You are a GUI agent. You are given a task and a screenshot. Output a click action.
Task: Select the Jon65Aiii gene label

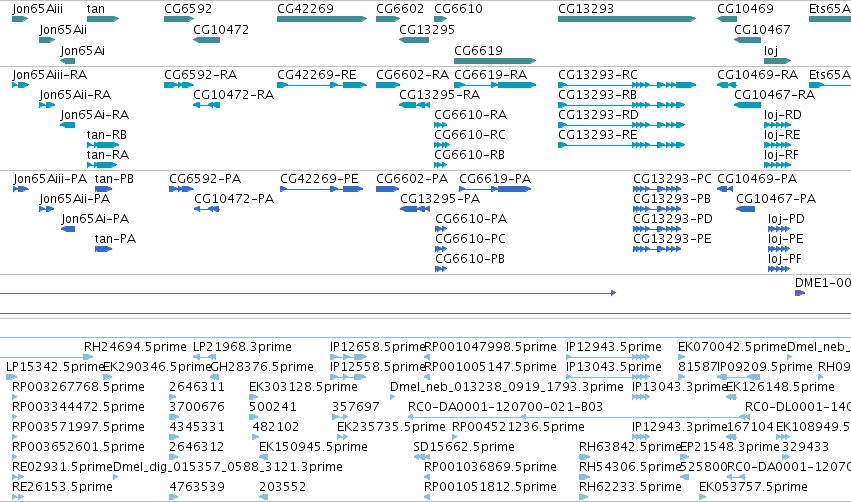37,9
